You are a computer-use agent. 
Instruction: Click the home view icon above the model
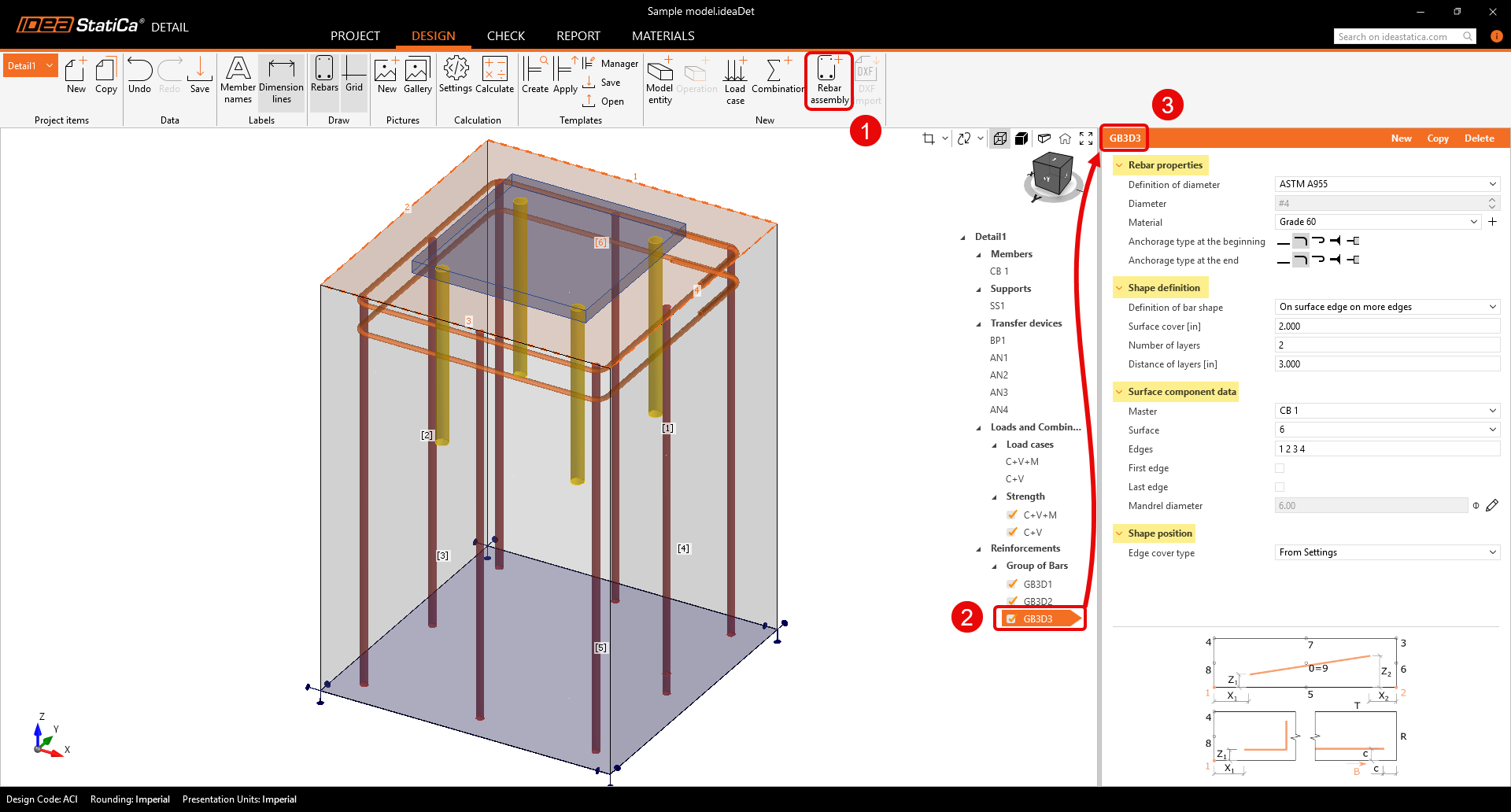pos(1066,138)
